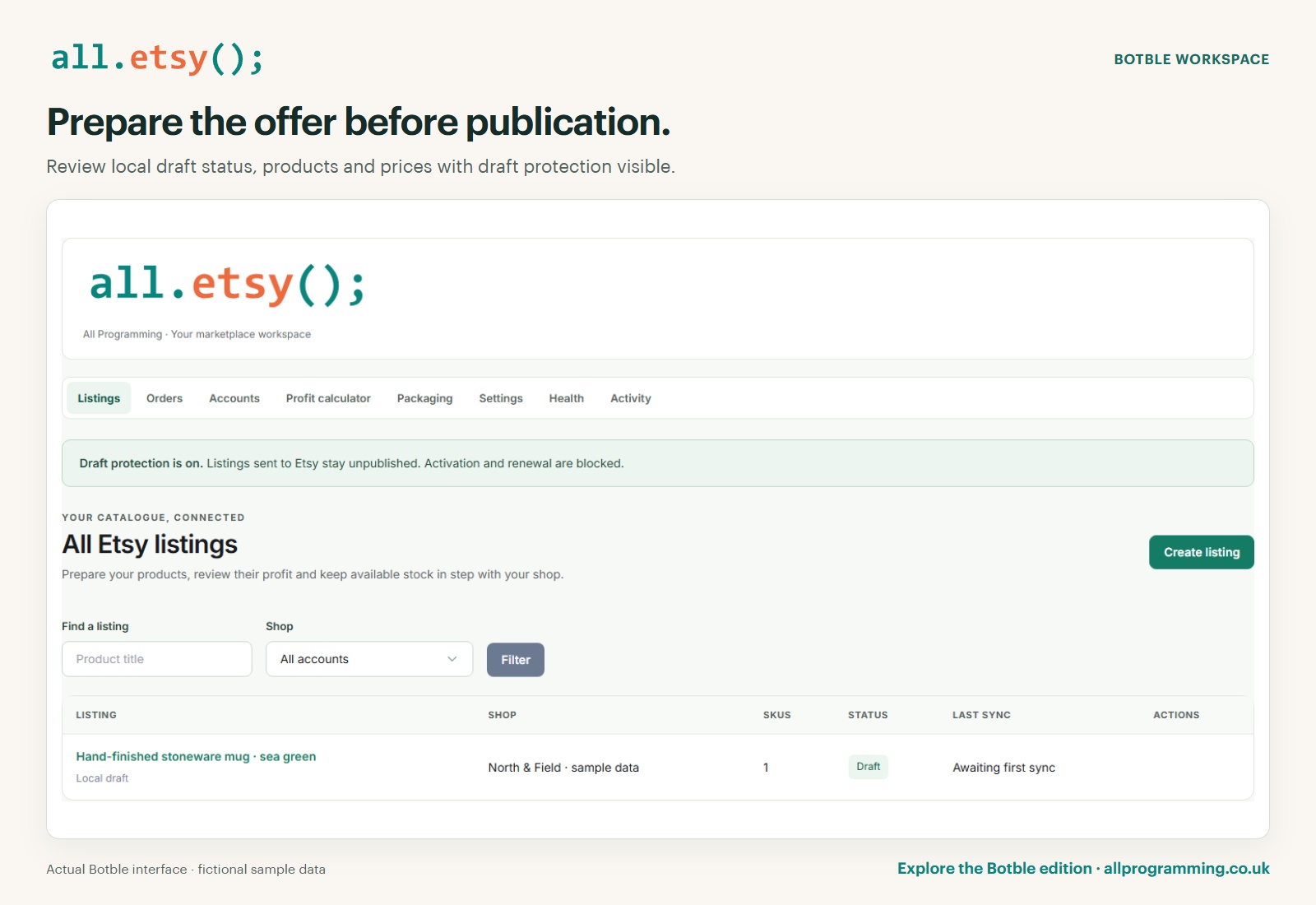
Task: Click the ACTIONS column header
Action: click(x=1176, y=715)
